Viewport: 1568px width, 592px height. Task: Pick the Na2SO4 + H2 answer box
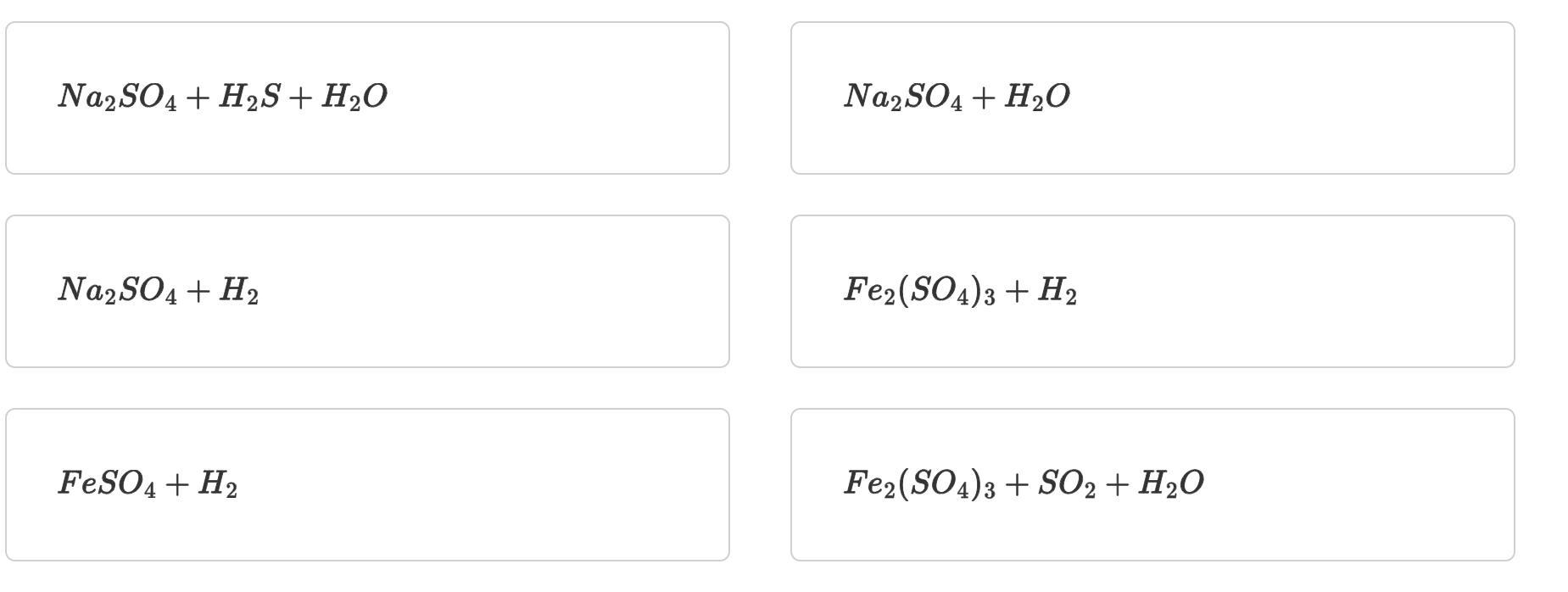[x=367, y=291]
